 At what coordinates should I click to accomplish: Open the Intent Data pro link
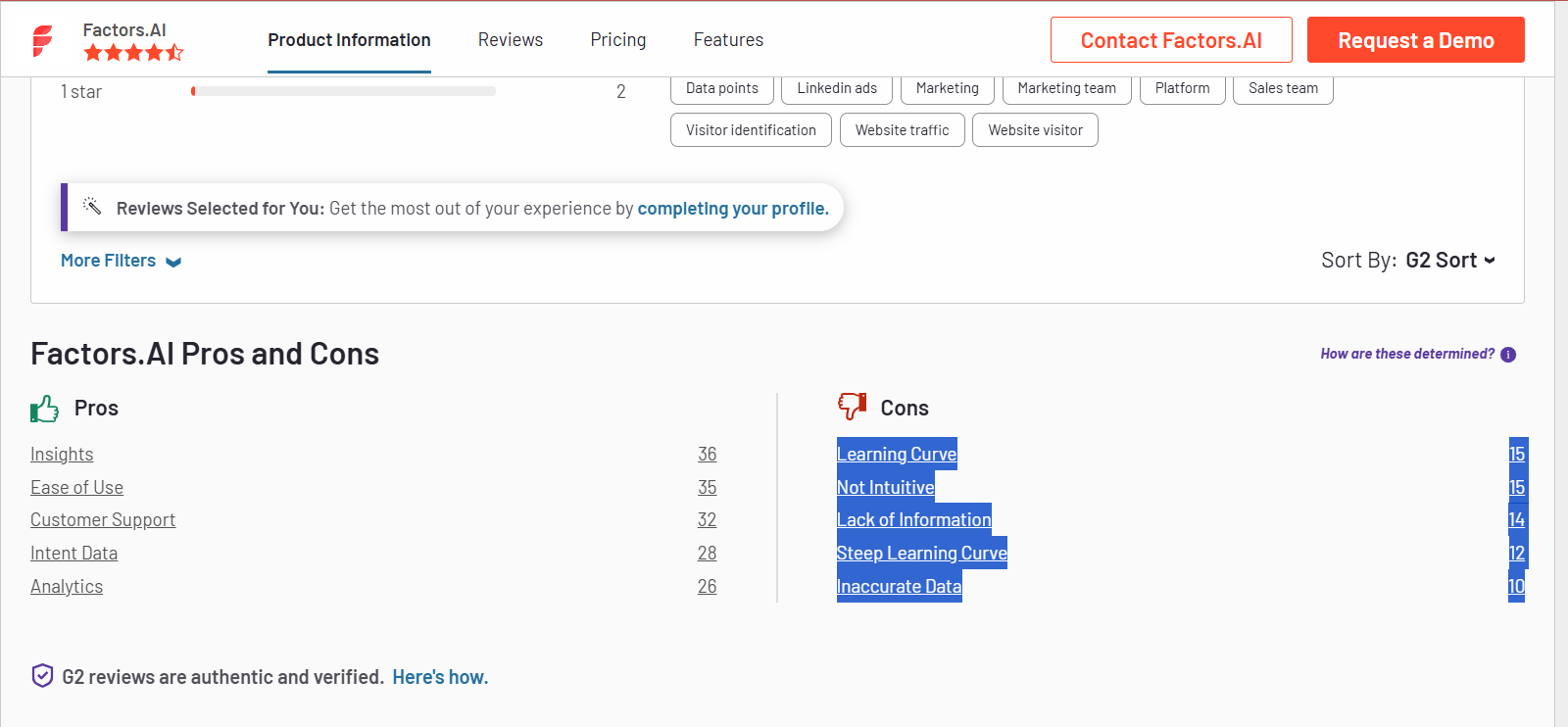(73, 554)
